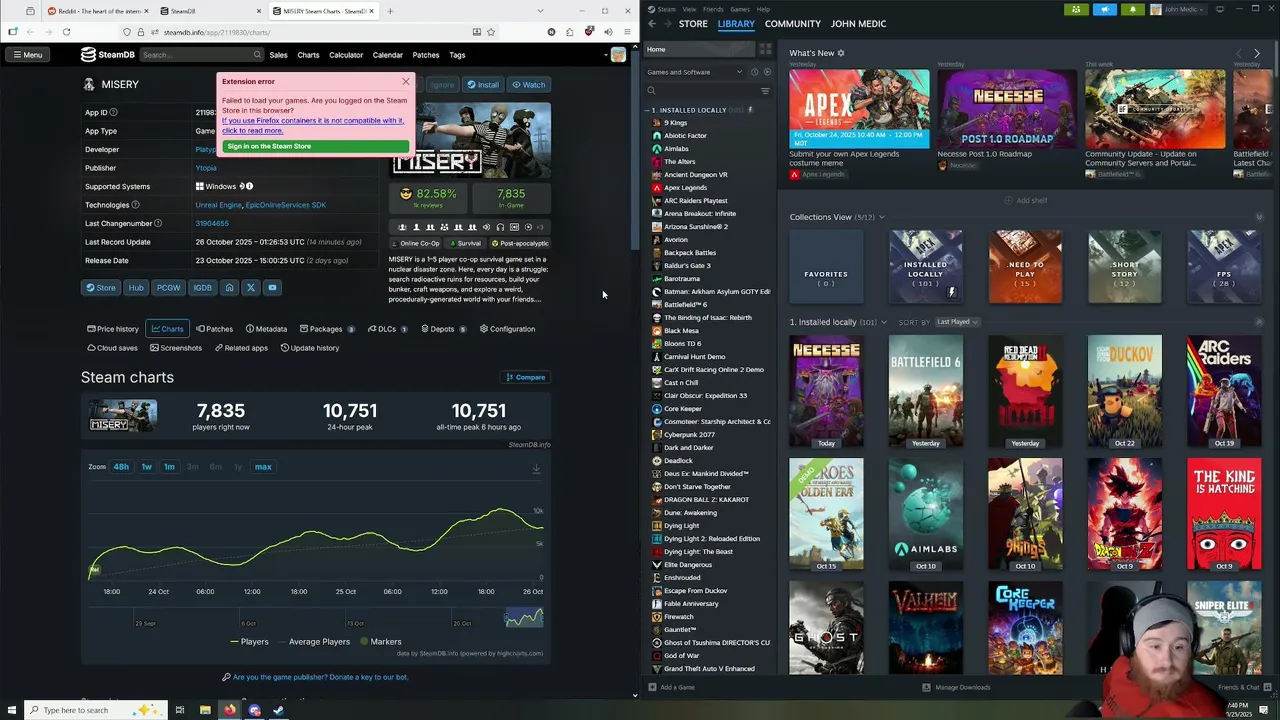This screenshot has height=720, width=1280.
Task: Toggle the Average Players series in legend
Action: click(313, 642)
